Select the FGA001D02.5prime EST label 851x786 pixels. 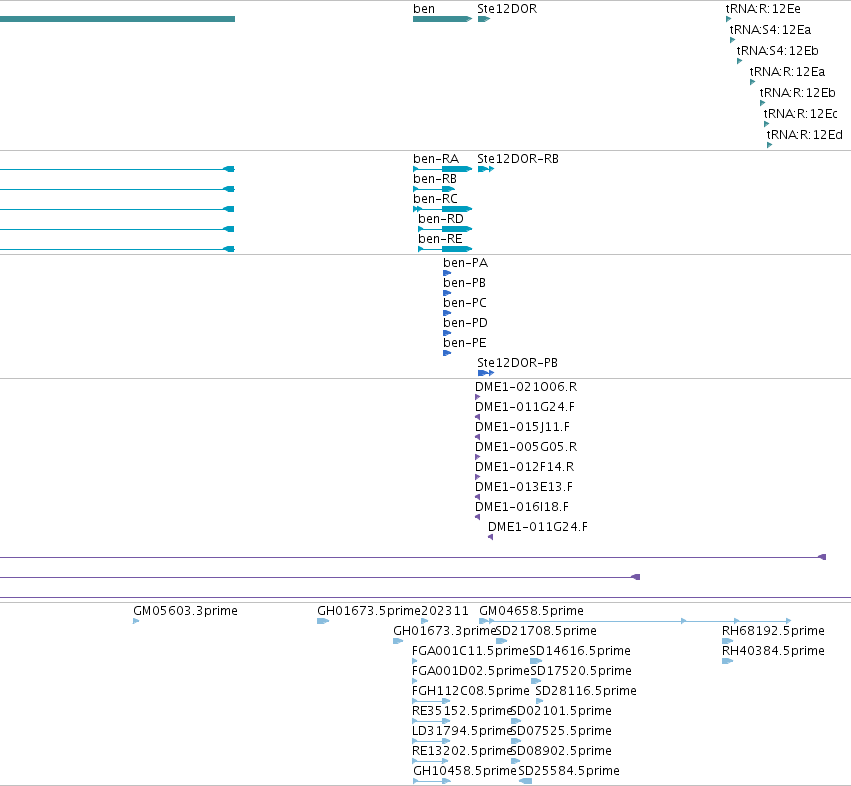[x=471, y=671]
